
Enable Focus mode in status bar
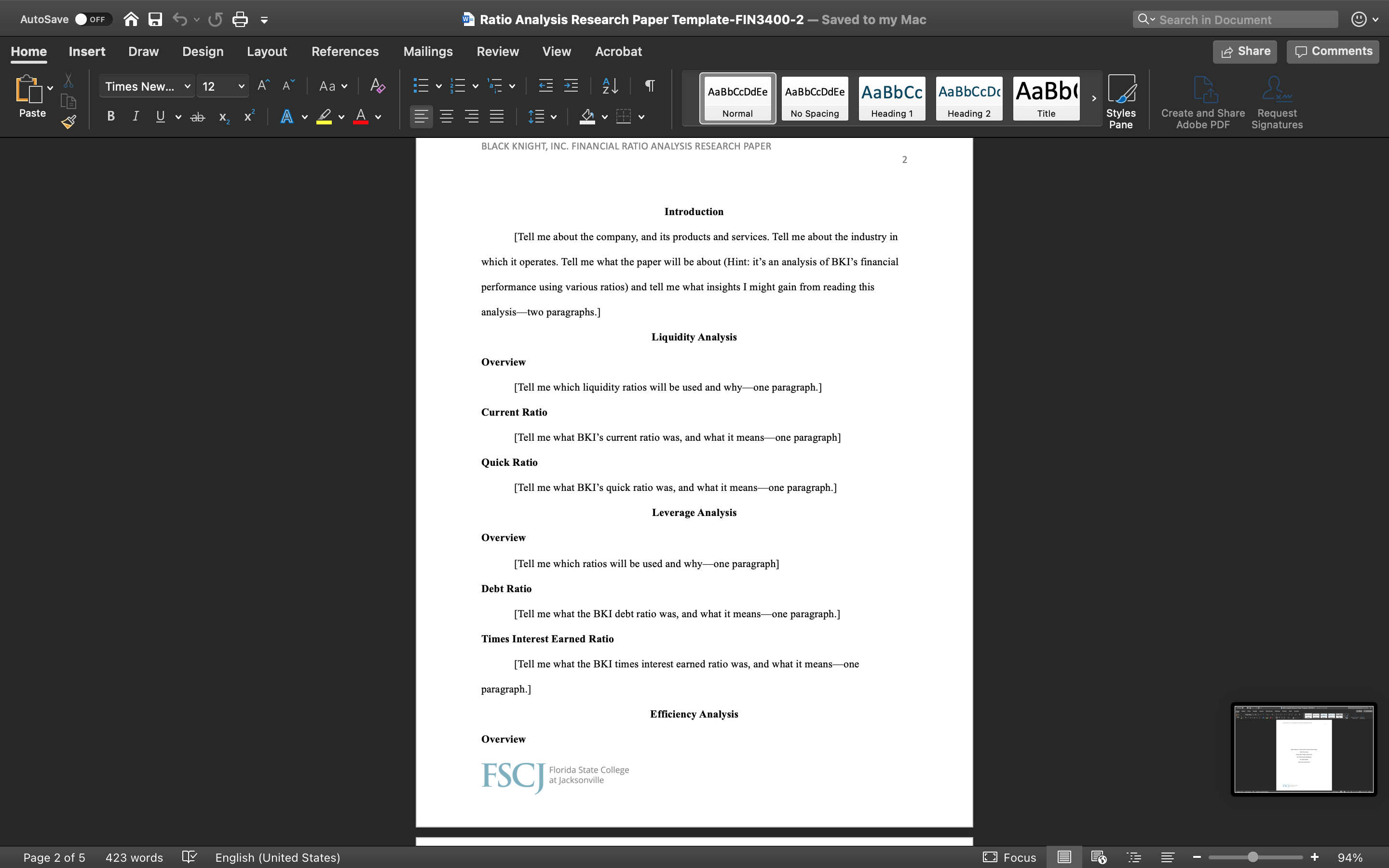click(x=1009, y=857)
